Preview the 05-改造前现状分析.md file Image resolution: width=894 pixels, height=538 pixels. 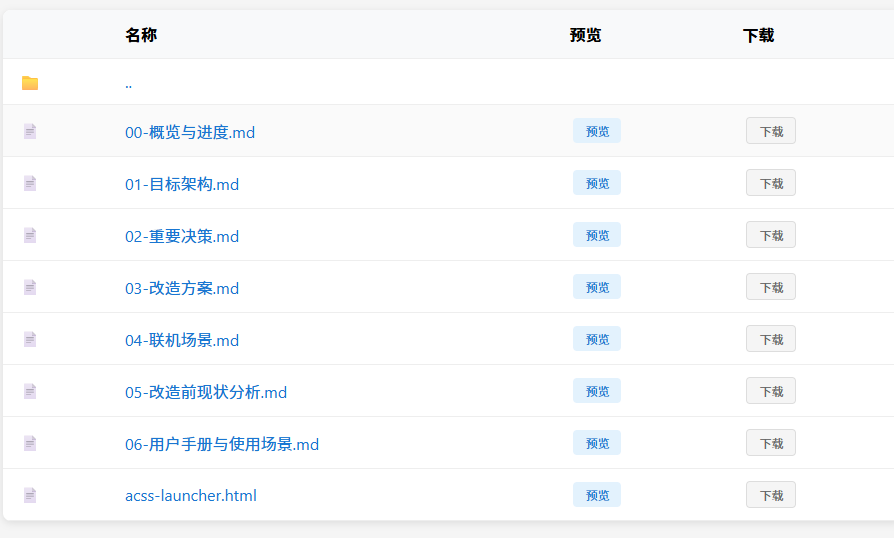pyautogui.click(x=597, y=391)
